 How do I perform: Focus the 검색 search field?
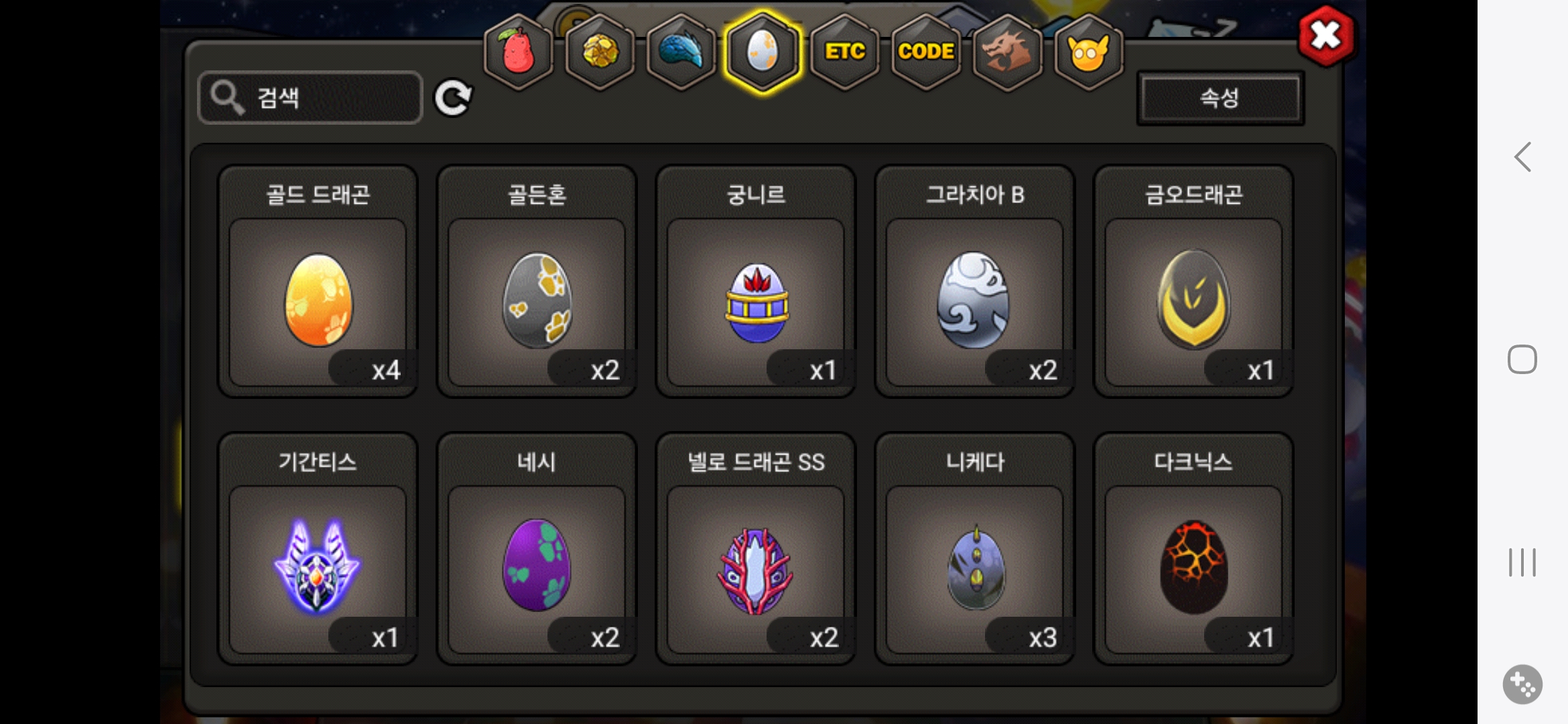[310, 98]
